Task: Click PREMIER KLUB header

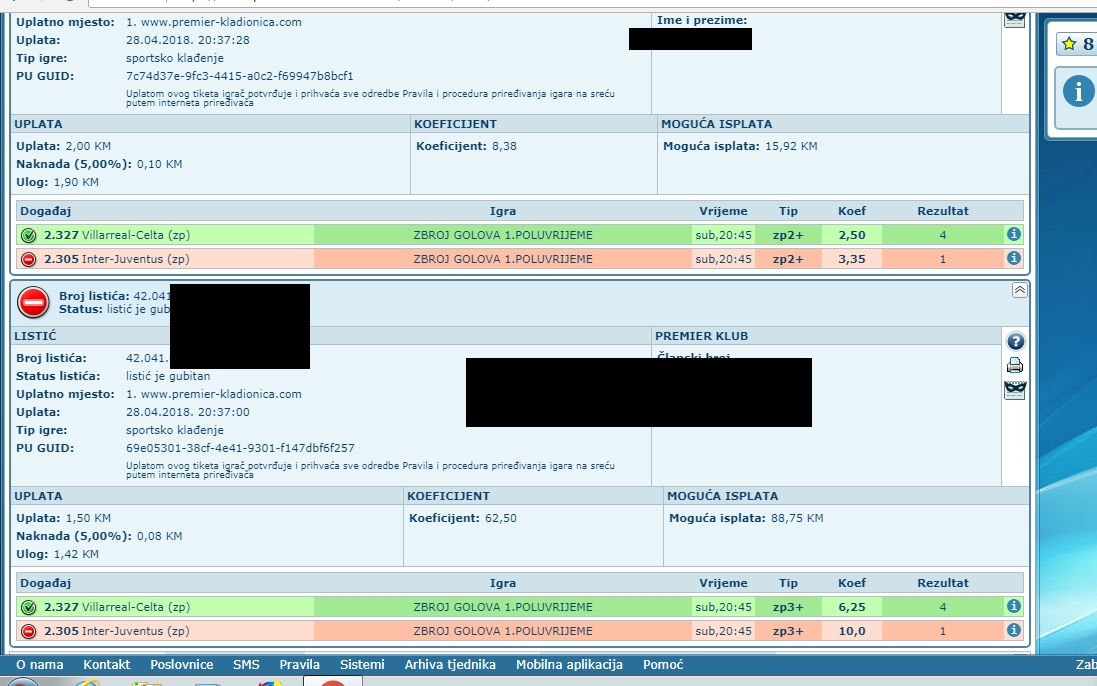Action: click(x=702, y=336)
